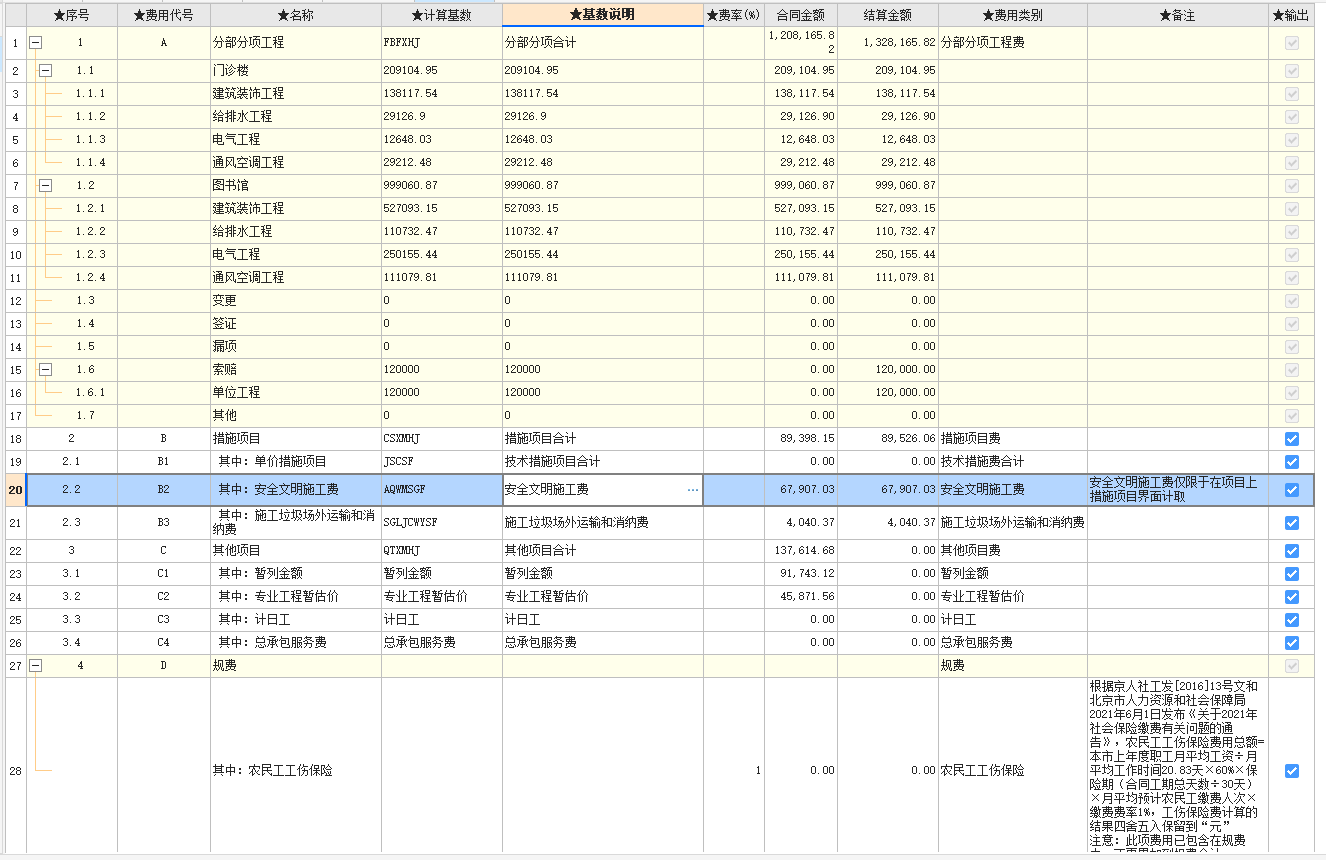Select the AQWMSGF calculation base cell
This screenshot has width=1326, height=860.
(x=442, y=490)
